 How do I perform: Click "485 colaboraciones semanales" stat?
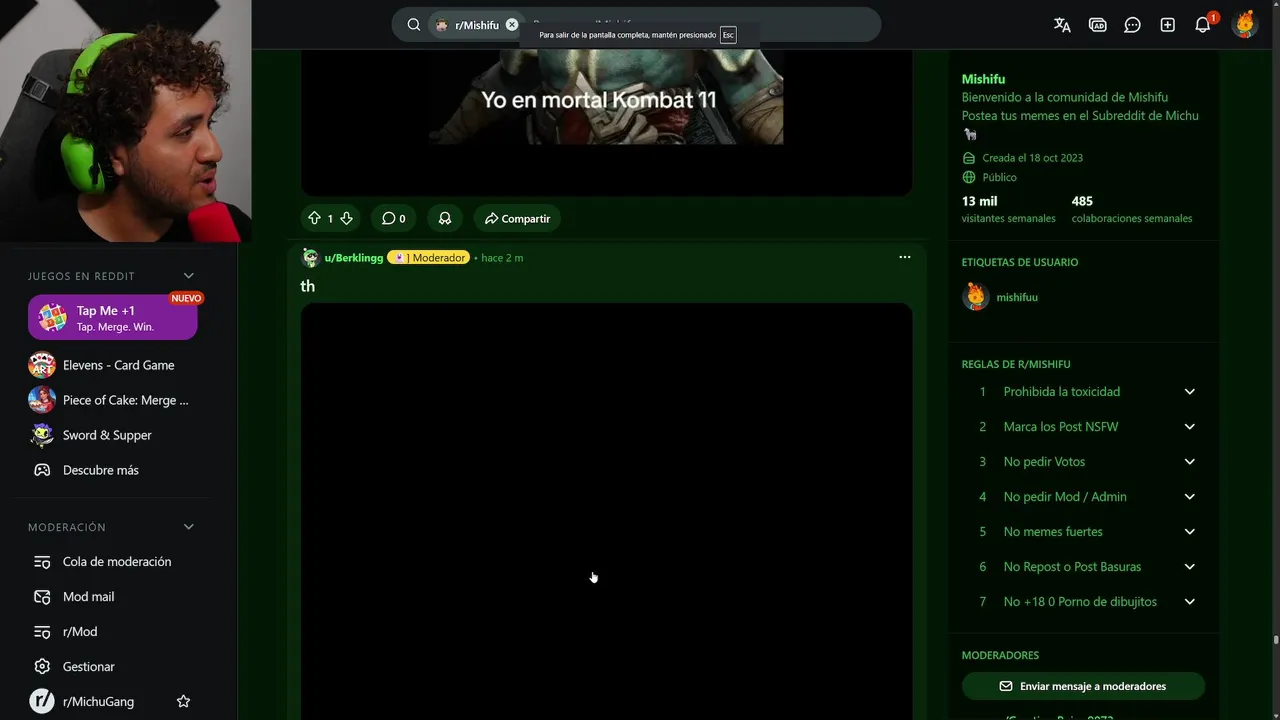pyautogui.click(x=1131, y=209)
